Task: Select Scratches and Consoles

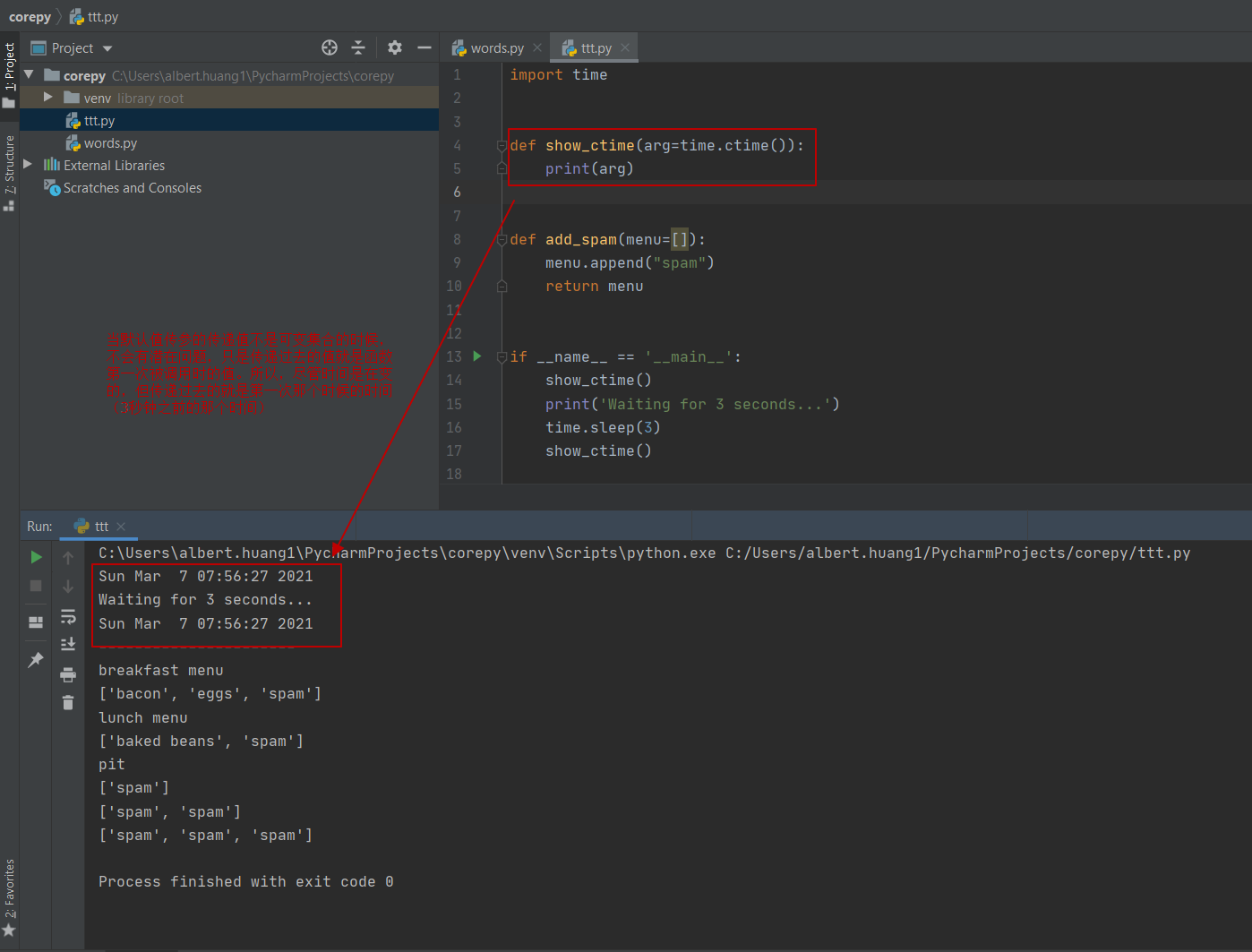Action: [x=229, y=187]
